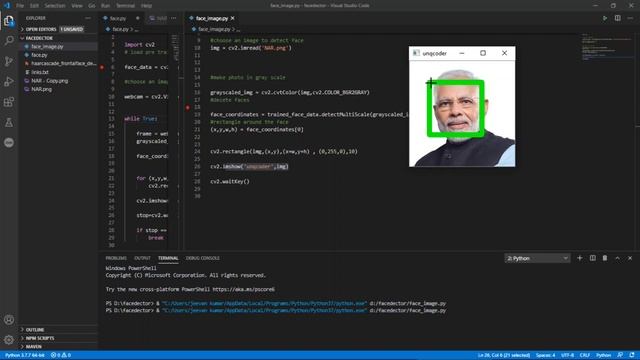Open the Run menu
Screen dimensions: 640x360
pyautogui.click(x=105, y=6)
